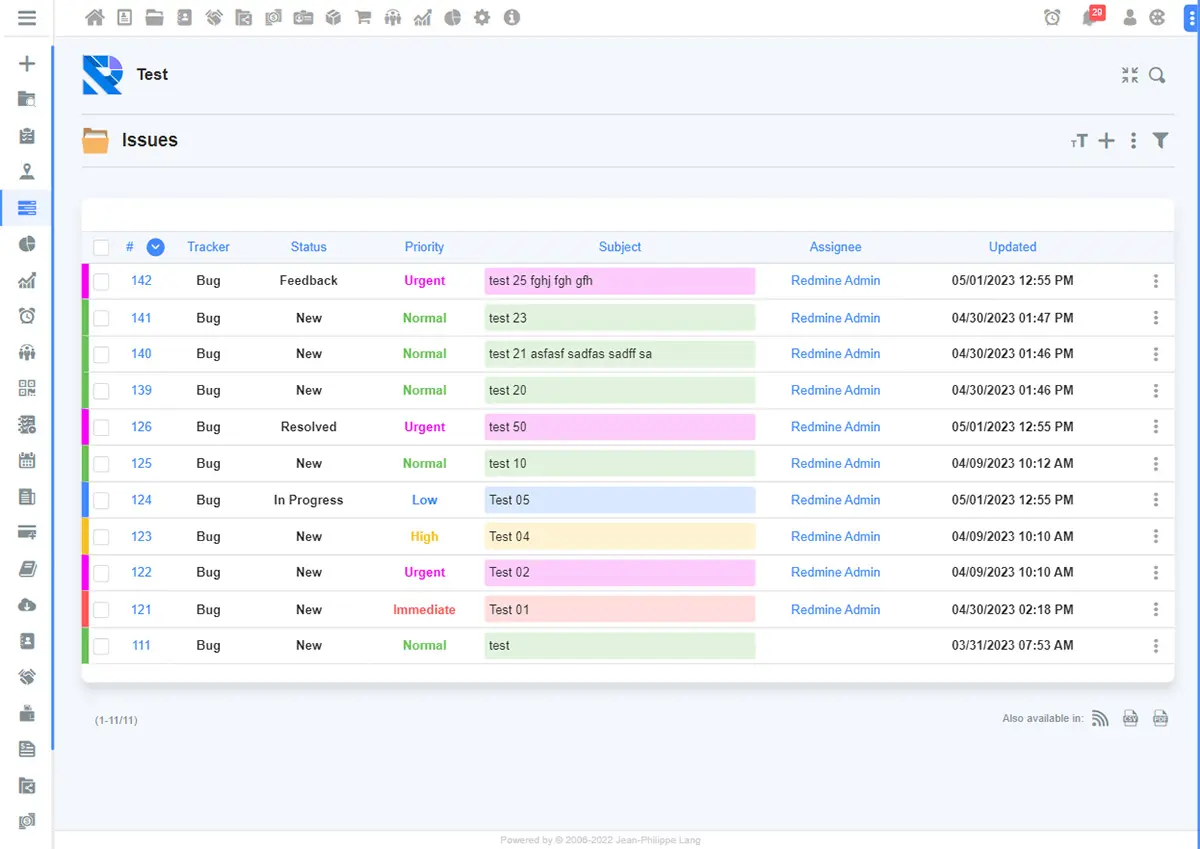Open the three-dot menu for issue 141

pos(1155,318)
